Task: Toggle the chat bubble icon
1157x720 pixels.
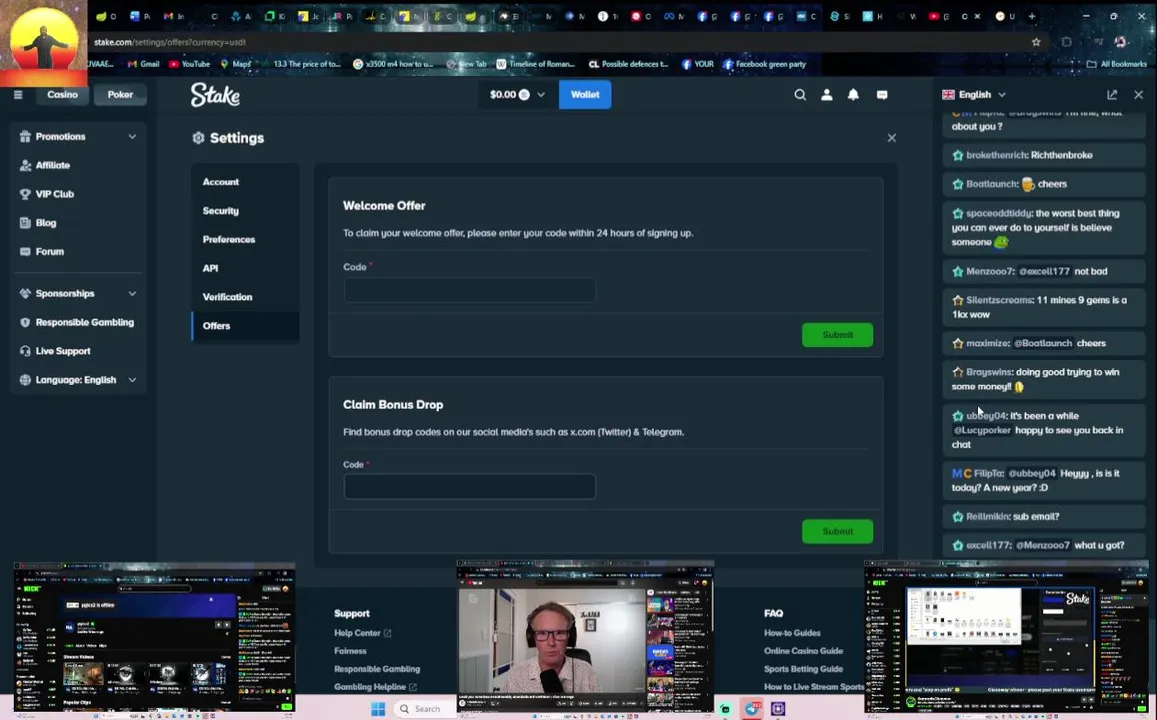Action: point(882,94)
